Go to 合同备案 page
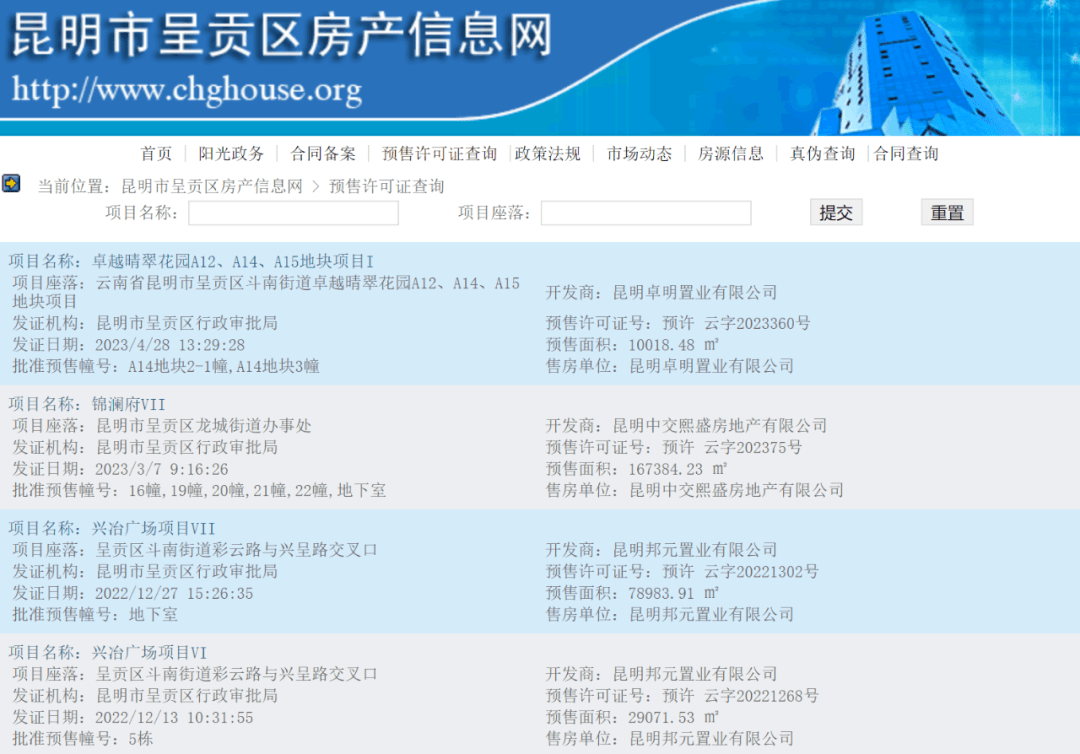Image resolution: width=1080 pixels, height=754 pixels. (x=323, y=154)
